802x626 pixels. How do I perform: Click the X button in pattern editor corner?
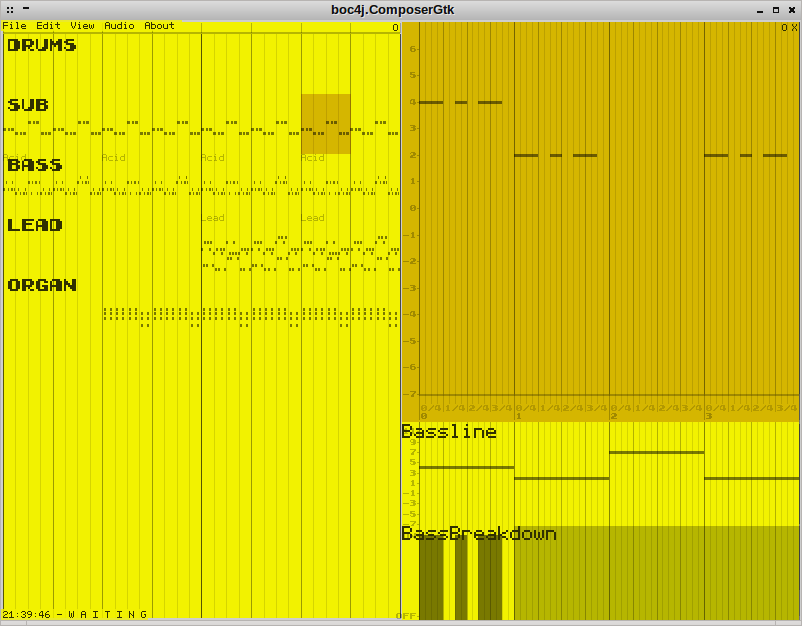click(794, 28)
